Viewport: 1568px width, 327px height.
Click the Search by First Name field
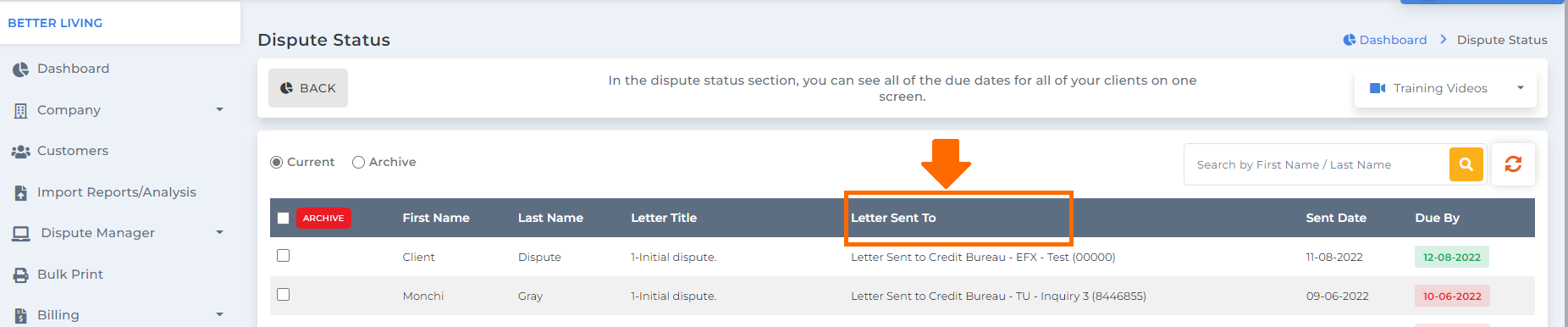pyautogui.click(x=1317, y=164)
